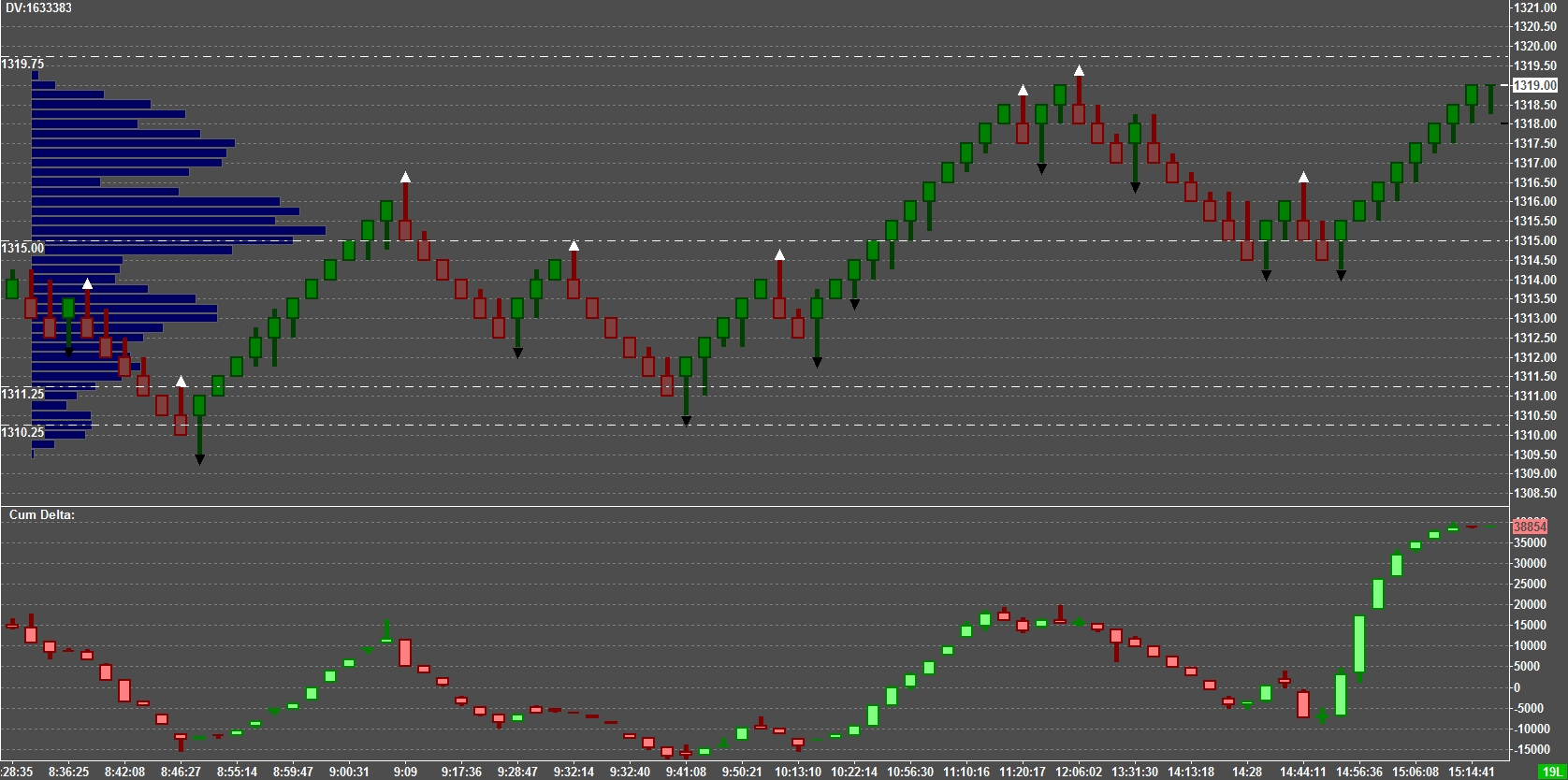Click the 9:41:08 time label
This screenshot has width=1568, height=780.
686,772
